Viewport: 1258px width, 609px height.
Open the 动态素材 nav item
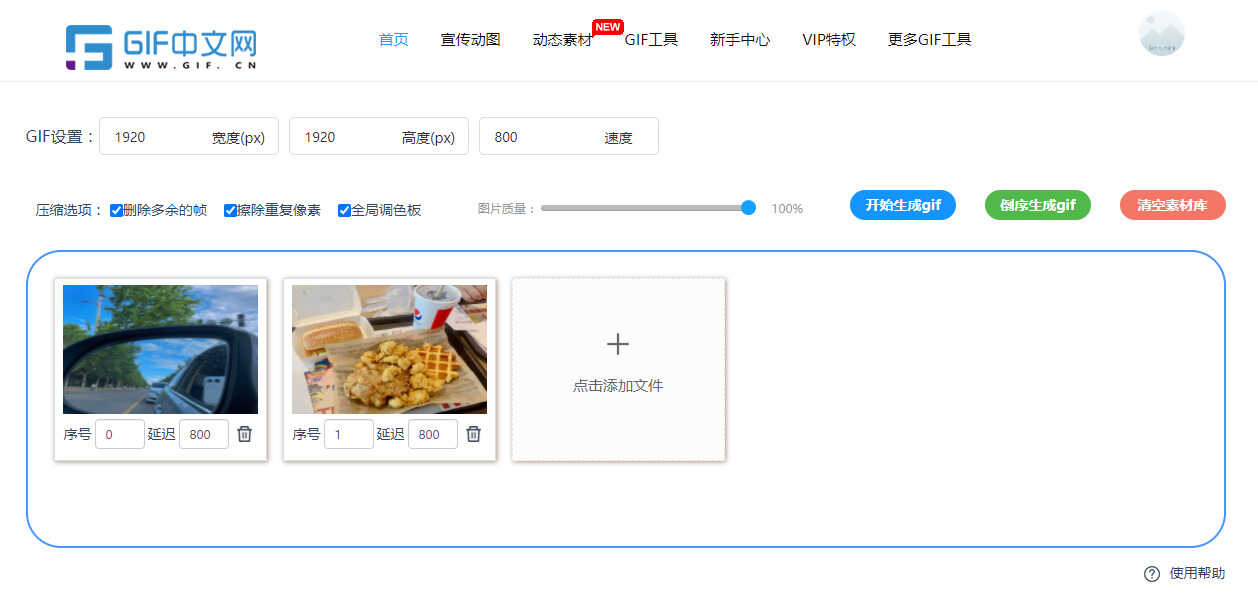coord(562,40)
